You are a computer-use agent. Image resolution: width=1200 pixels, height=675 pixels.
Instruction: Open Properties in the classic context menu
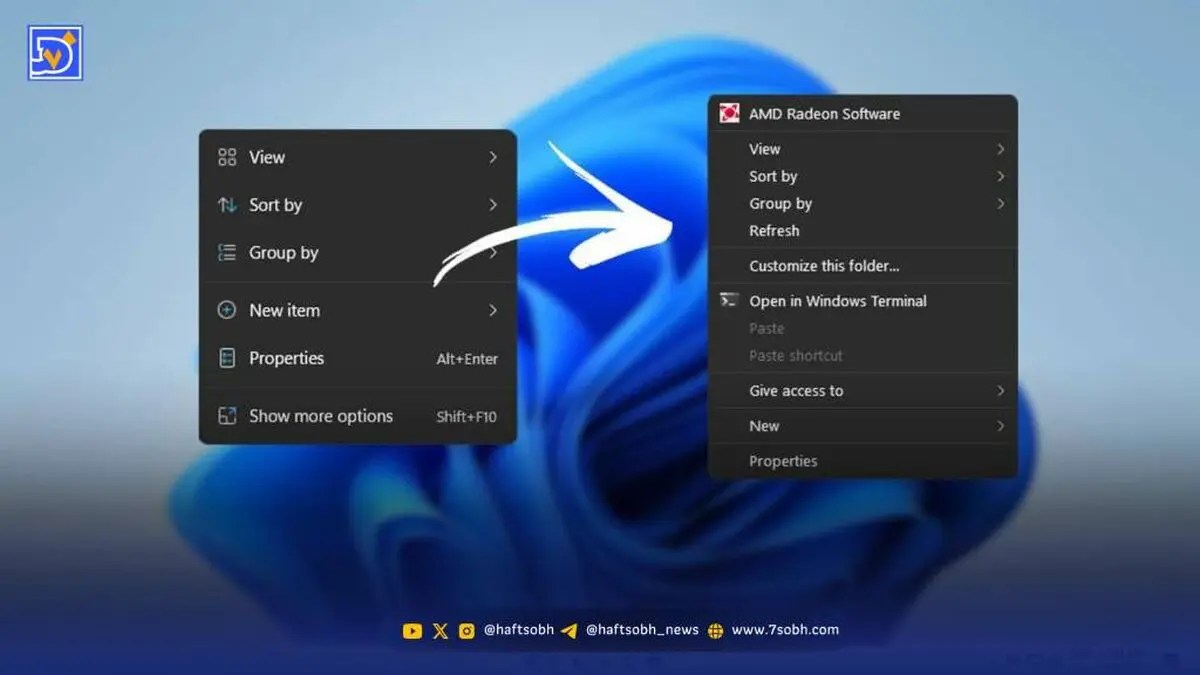(x=862, y=461)
